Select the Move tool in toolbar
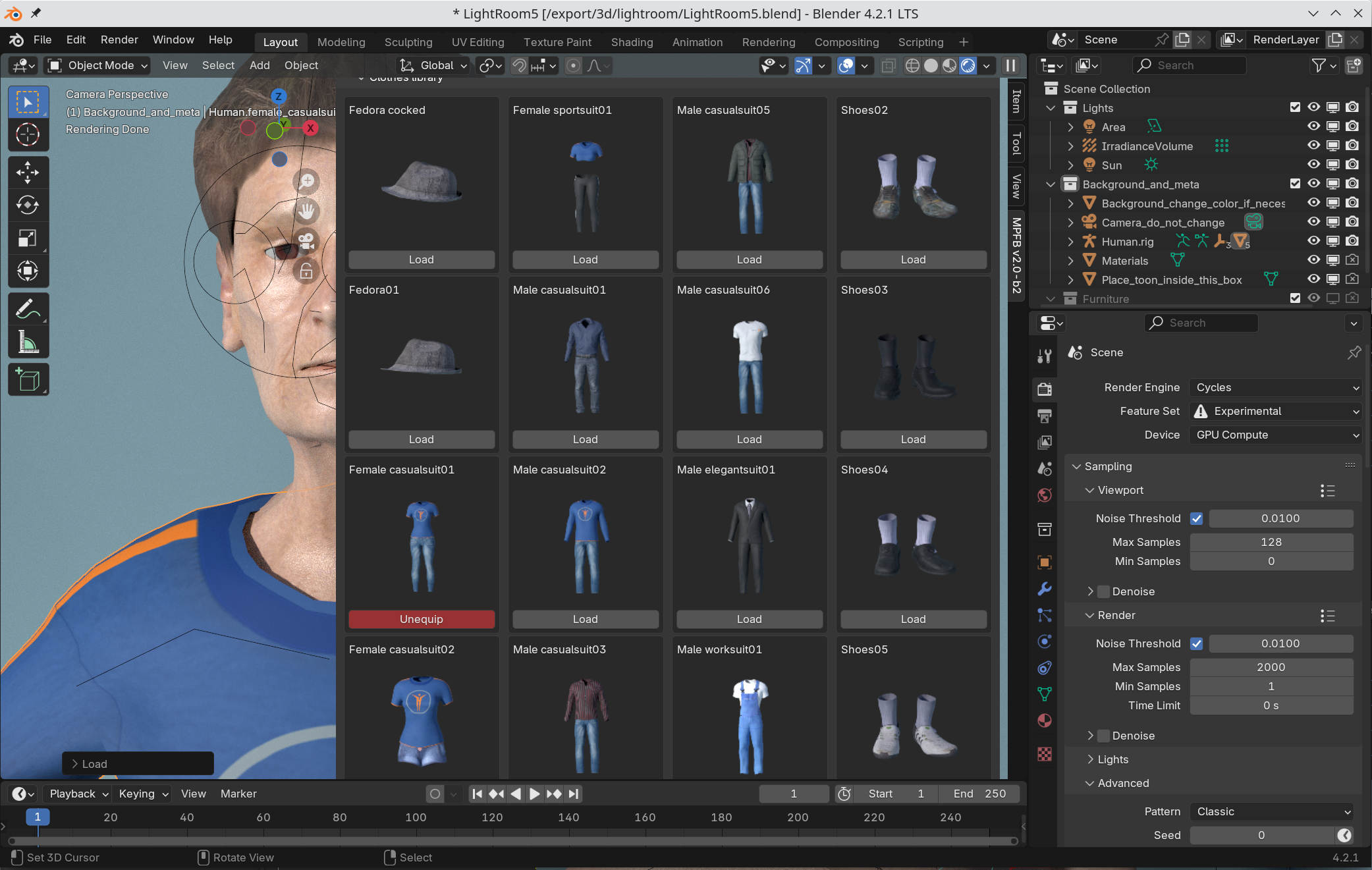The image size is (1372, 870). (27, 170)
